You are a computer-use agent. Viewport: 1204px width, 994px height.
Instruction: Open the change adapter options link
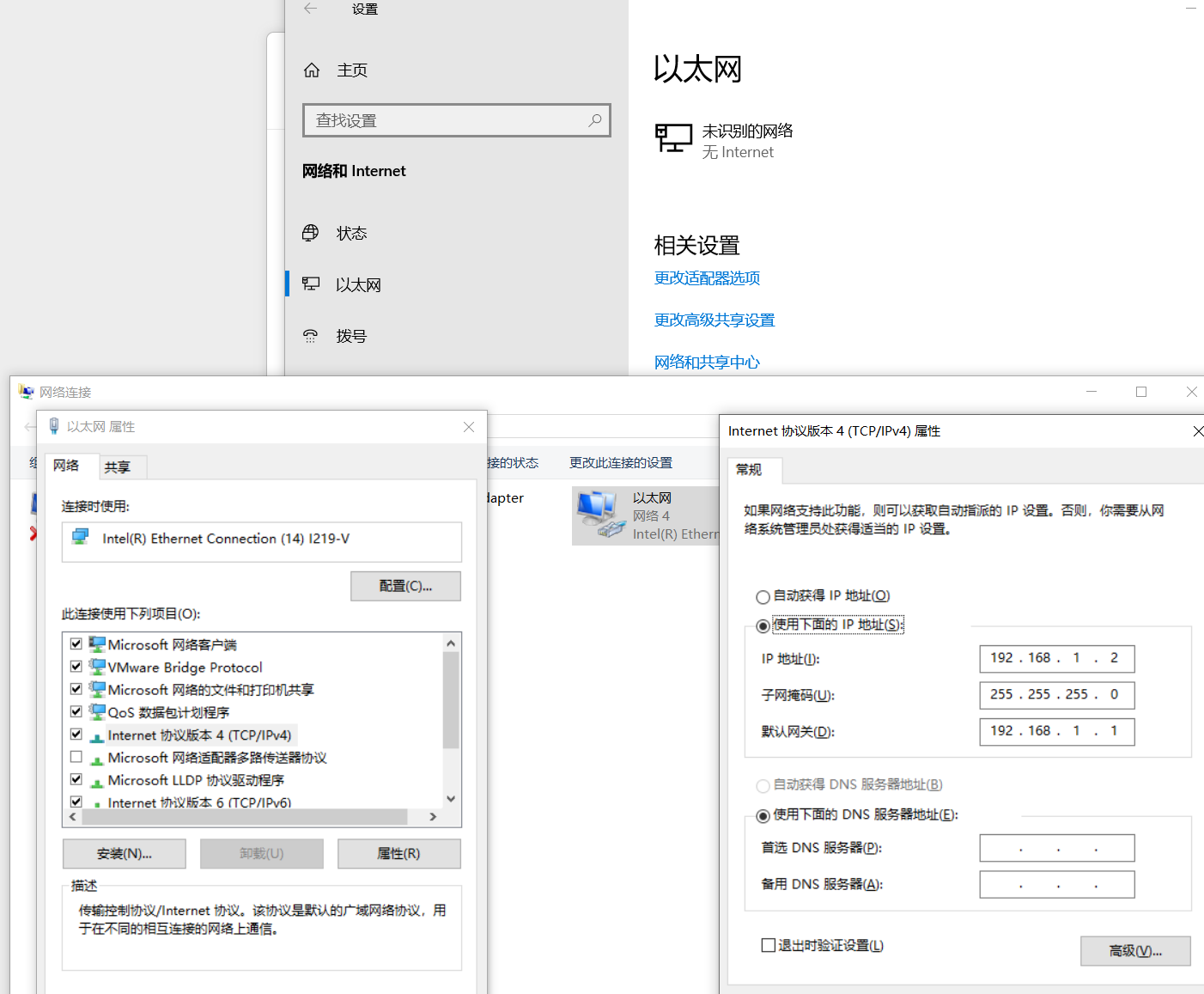pyautogui.click(x=707, y=278)
